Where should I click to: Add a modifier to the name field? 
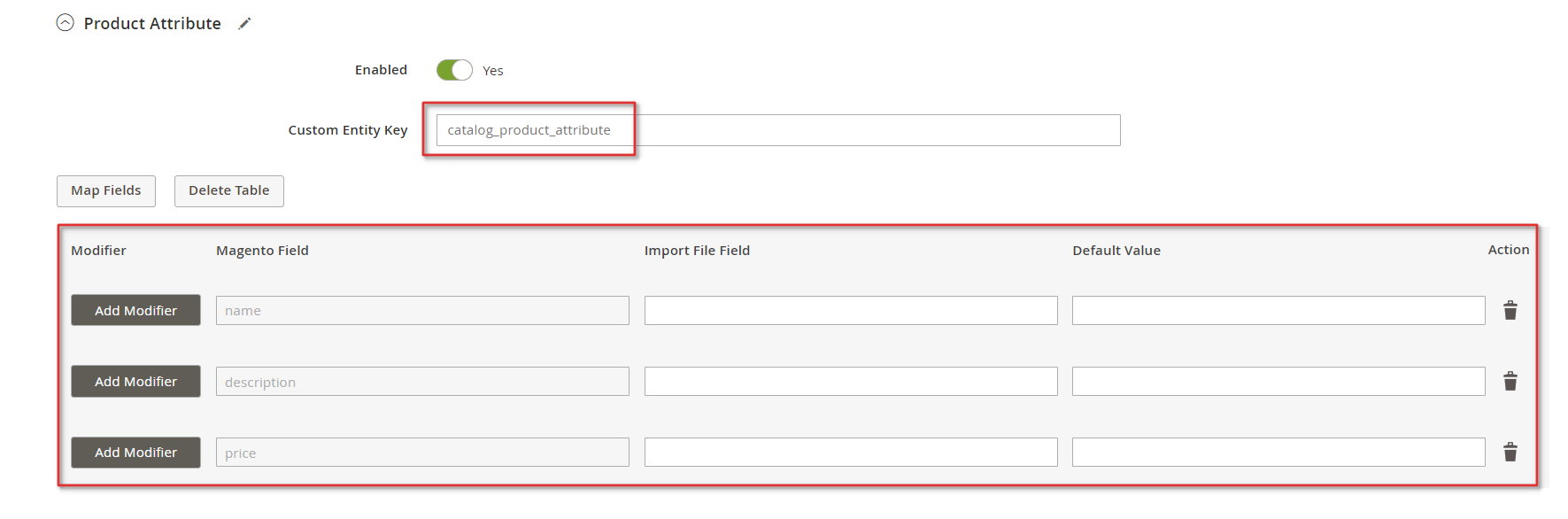(x=135, y=311)
